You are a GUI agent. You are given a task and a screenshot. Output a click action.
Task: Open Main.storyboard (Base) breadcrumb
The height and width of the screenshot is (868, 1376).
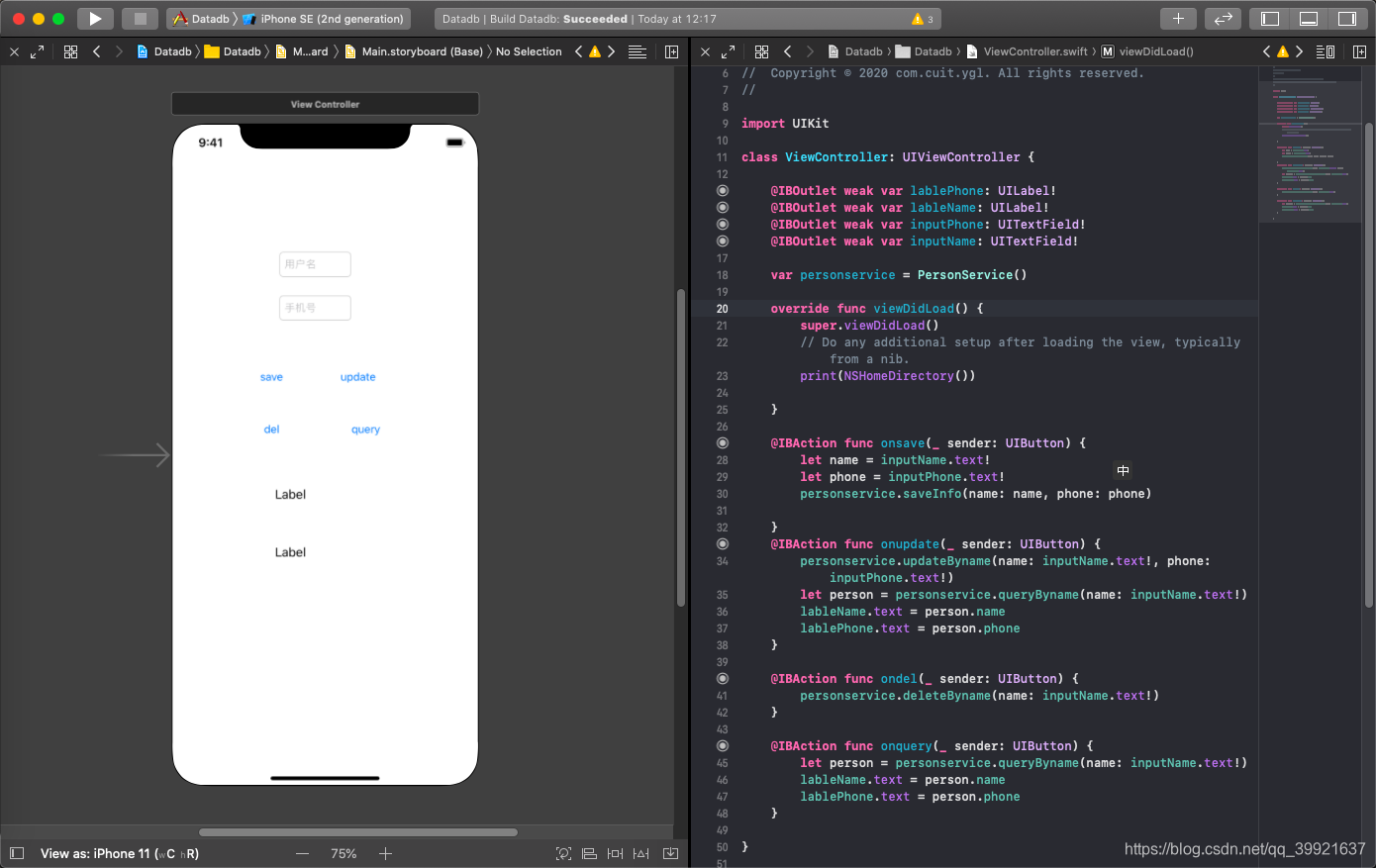pyautogui.click(x=413, y=51)
